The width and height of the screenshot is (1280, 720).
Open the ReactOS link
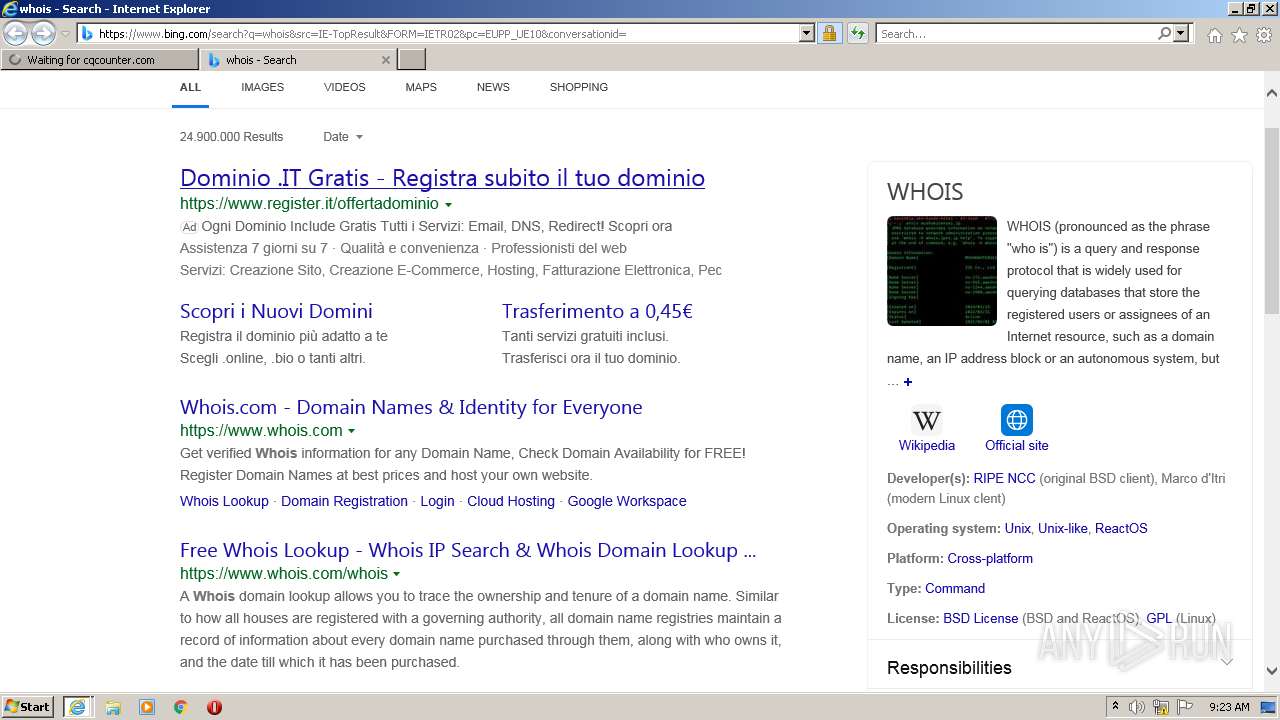(1121, 529)
